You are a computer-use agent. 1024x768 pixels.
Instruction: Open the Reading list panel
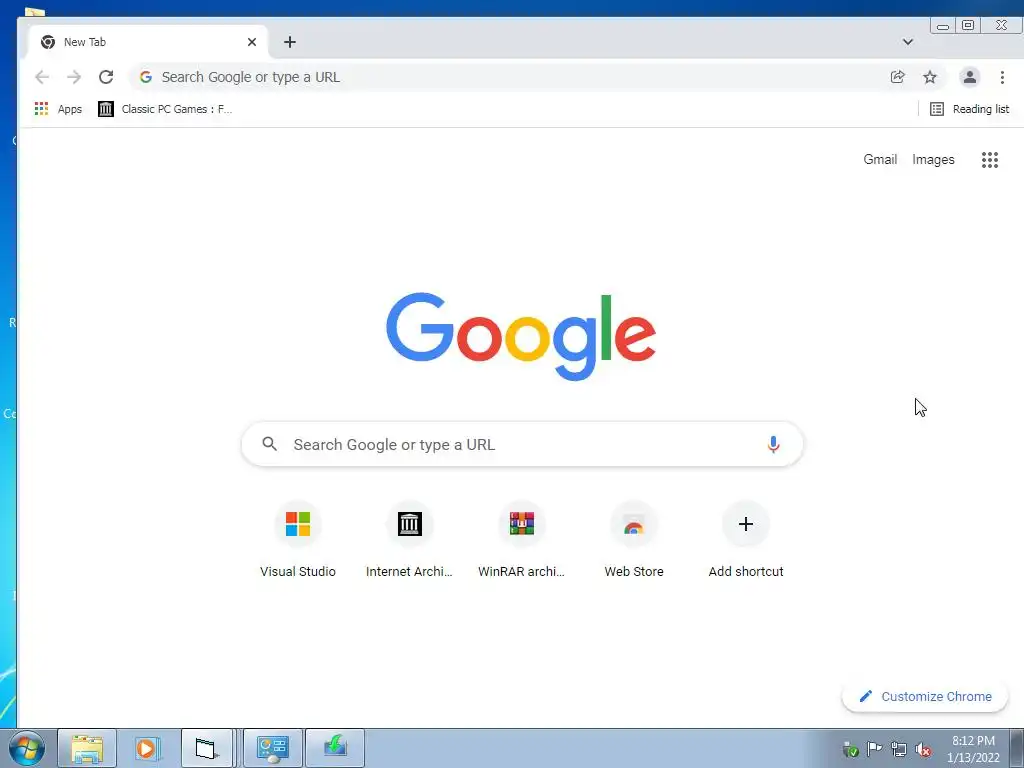click(x=969, y=109)
